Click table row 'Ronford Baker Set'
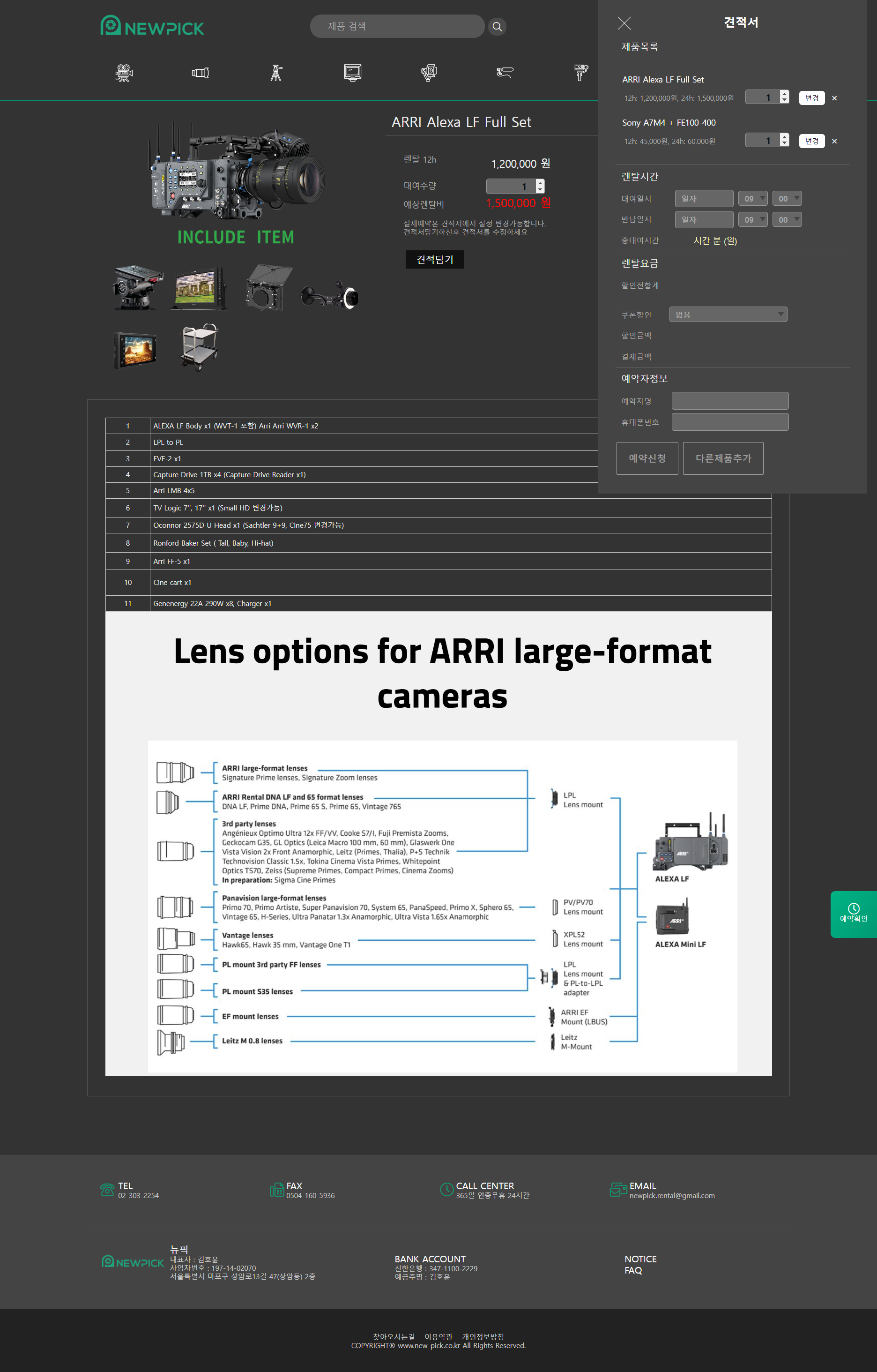 [x=438, y=543]
